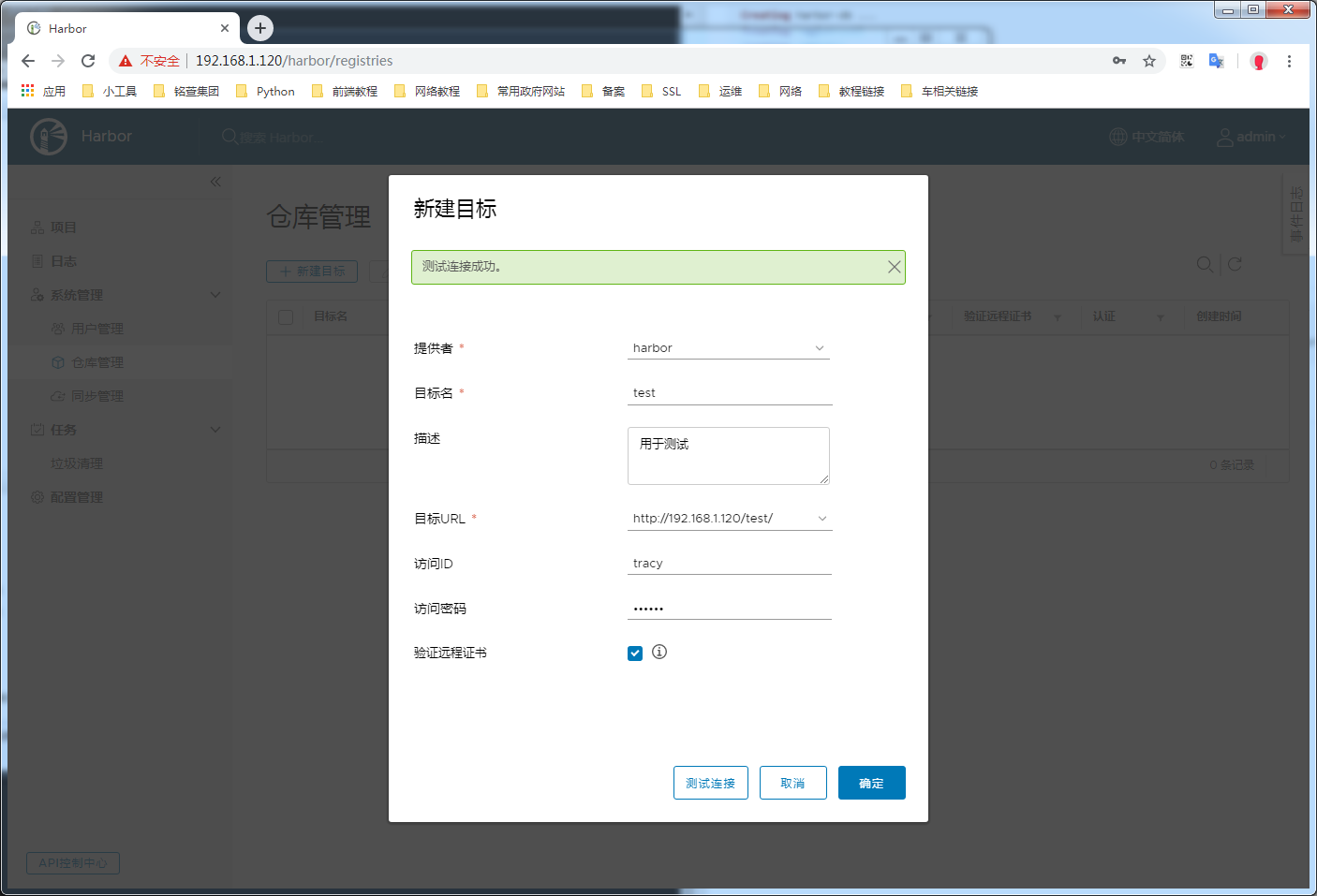The height and width of the screenshot is (896, 1317).
Task: Click the browser reload icon
Action: (88, 61)
